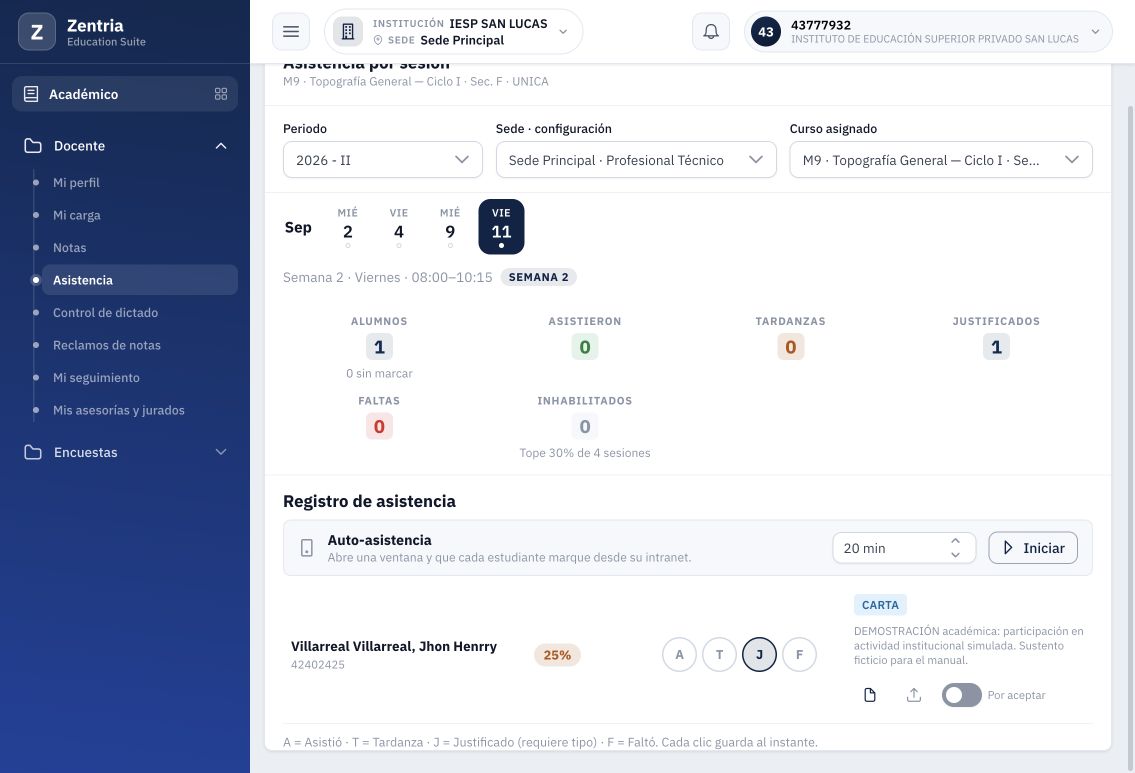Click the Iniciar auto-asistencia button

pyautogui.click(x=1032, y=548)
